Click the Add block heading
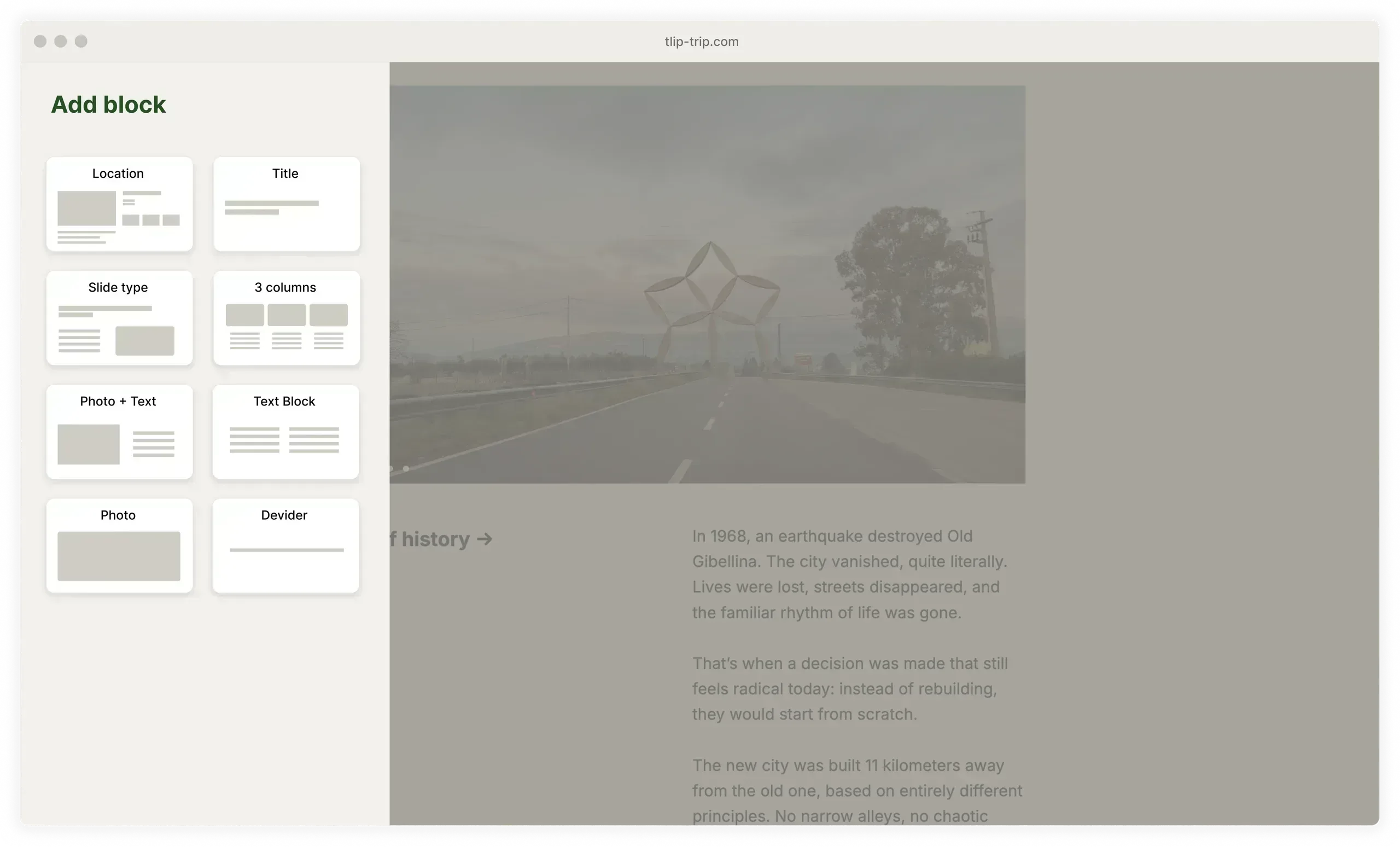The height and width of the screenshot is (847, 1400). pos(108,105)
